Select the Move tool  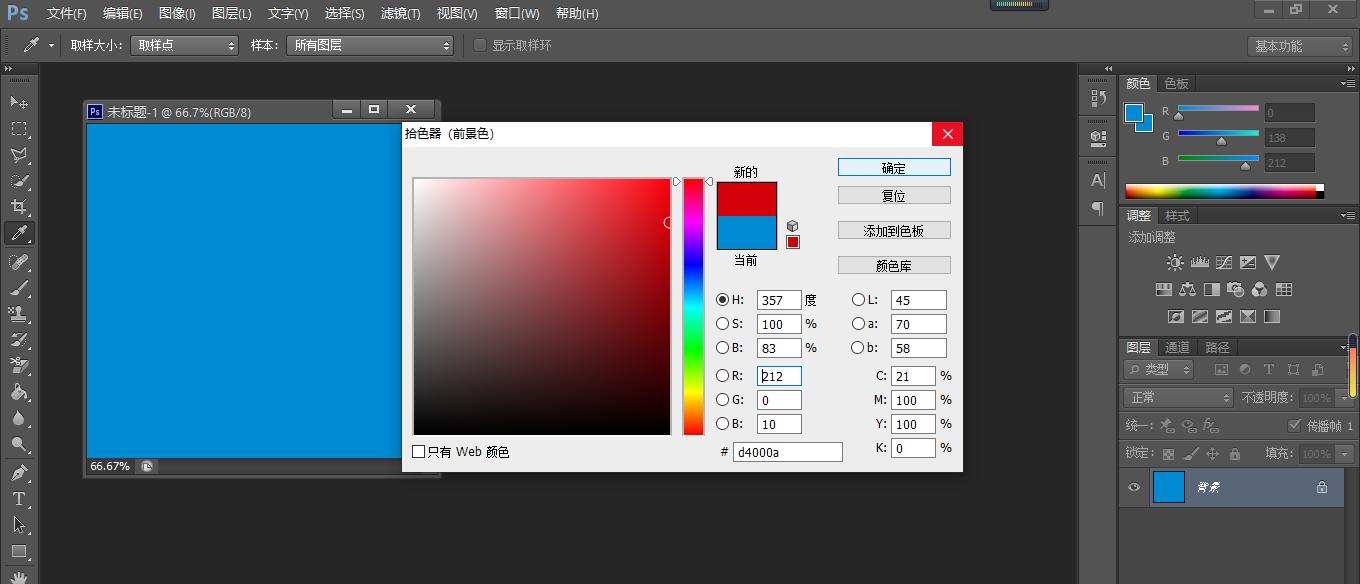pyautogui.click(x=19, y=102)
